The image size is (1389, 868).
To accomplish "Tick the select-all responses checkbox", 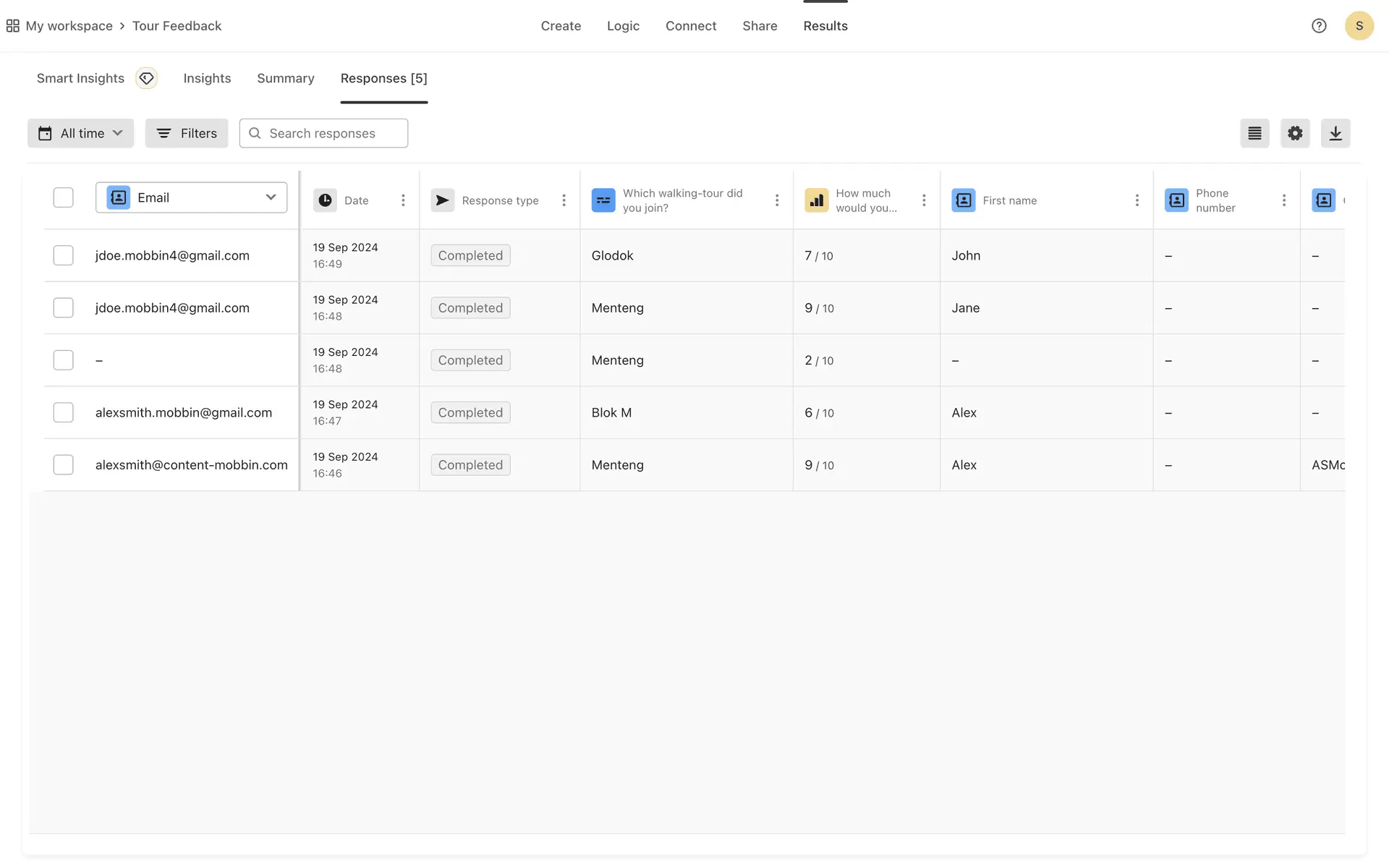I will click(64, 197).
